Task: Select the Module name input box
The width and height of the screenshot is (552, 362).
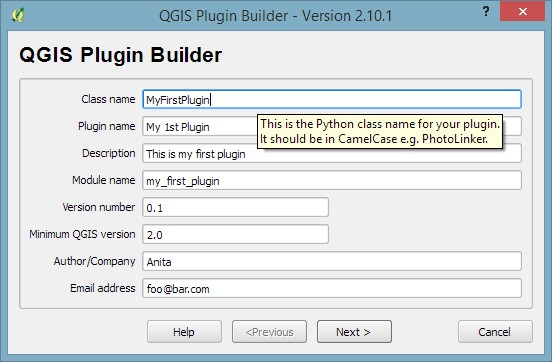Action: [x=332, y=181]
